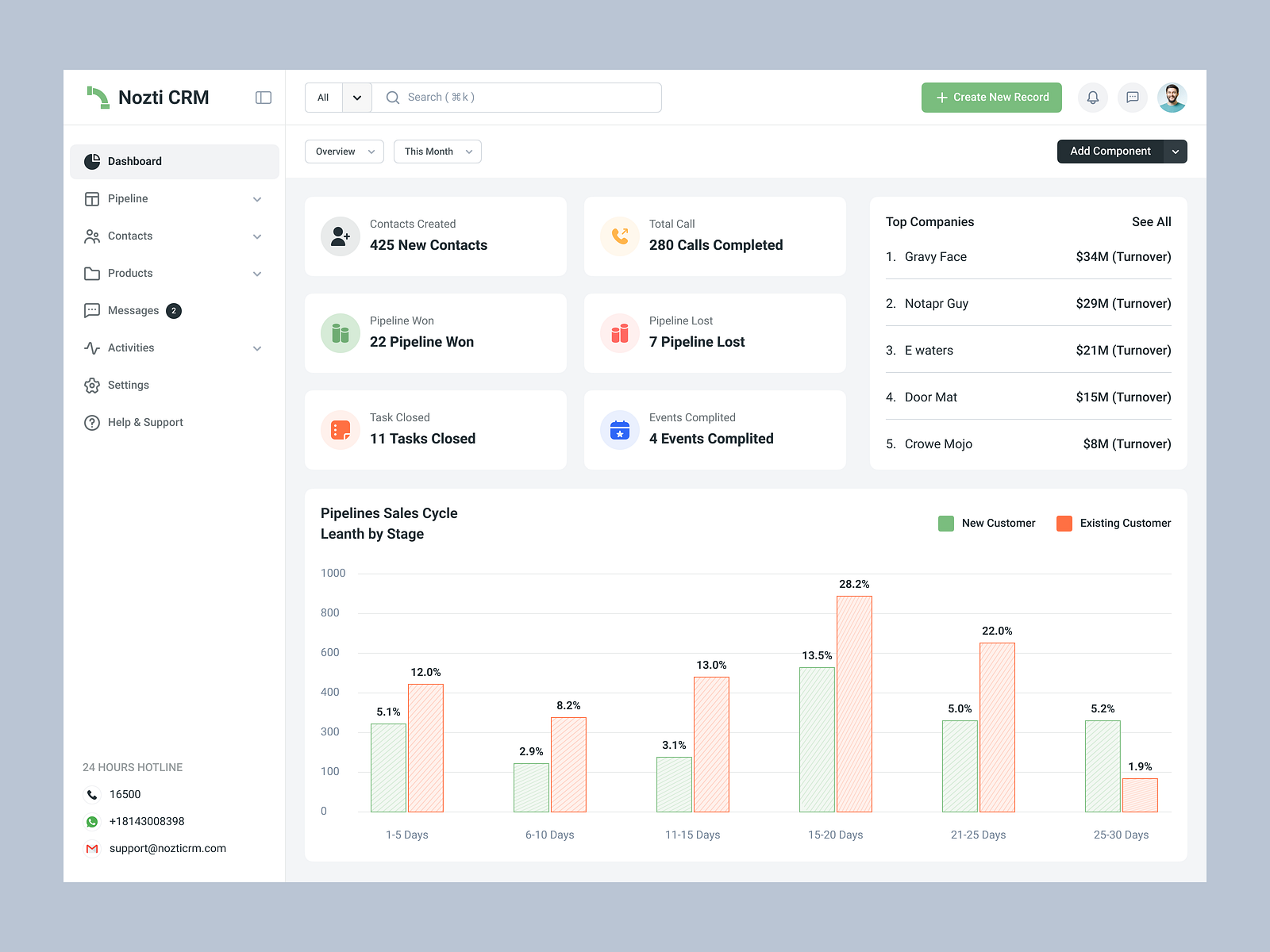The width and height of the screenshot is (1270, 952).
Task: Open the All search filter dropdown arrow
Action: click(x=357, y=98)
